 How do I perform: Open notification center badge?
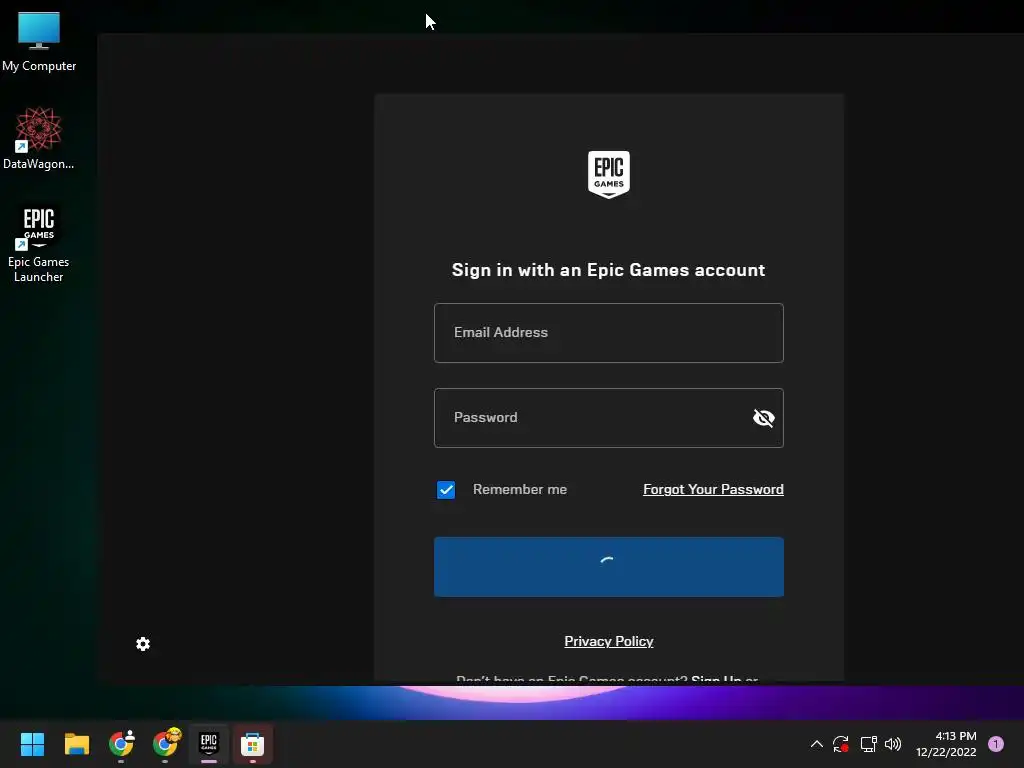coord(996,744)
